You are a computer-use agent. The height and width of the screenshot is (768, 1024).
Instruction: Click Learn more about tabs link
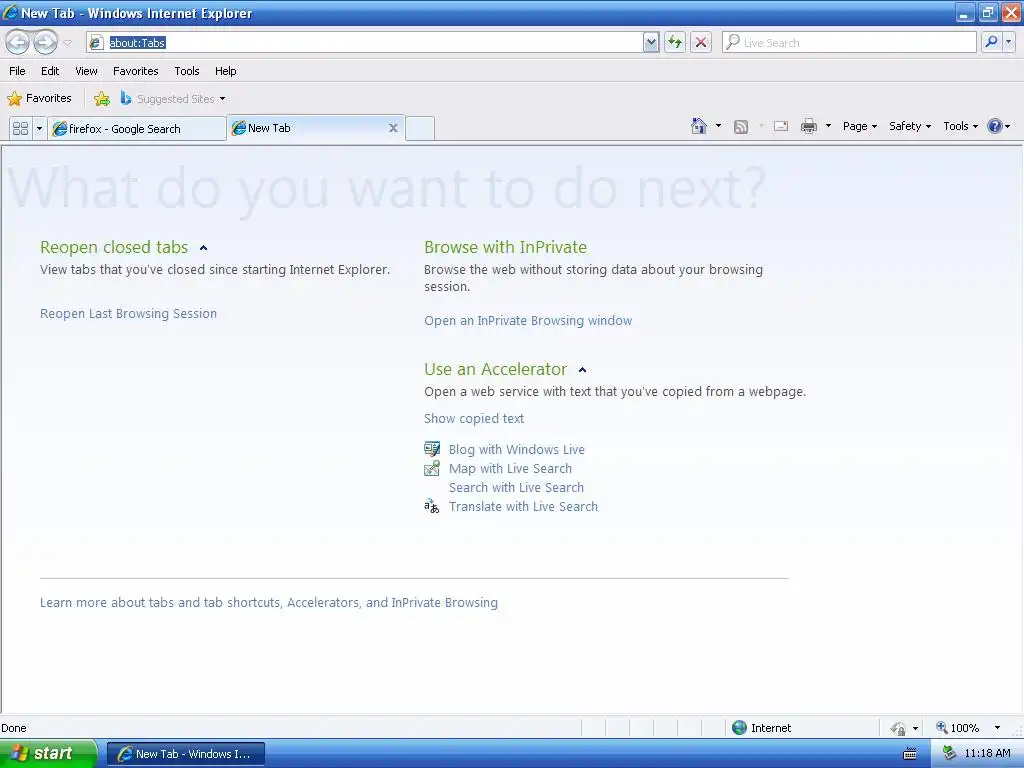(x=268, y=602)
